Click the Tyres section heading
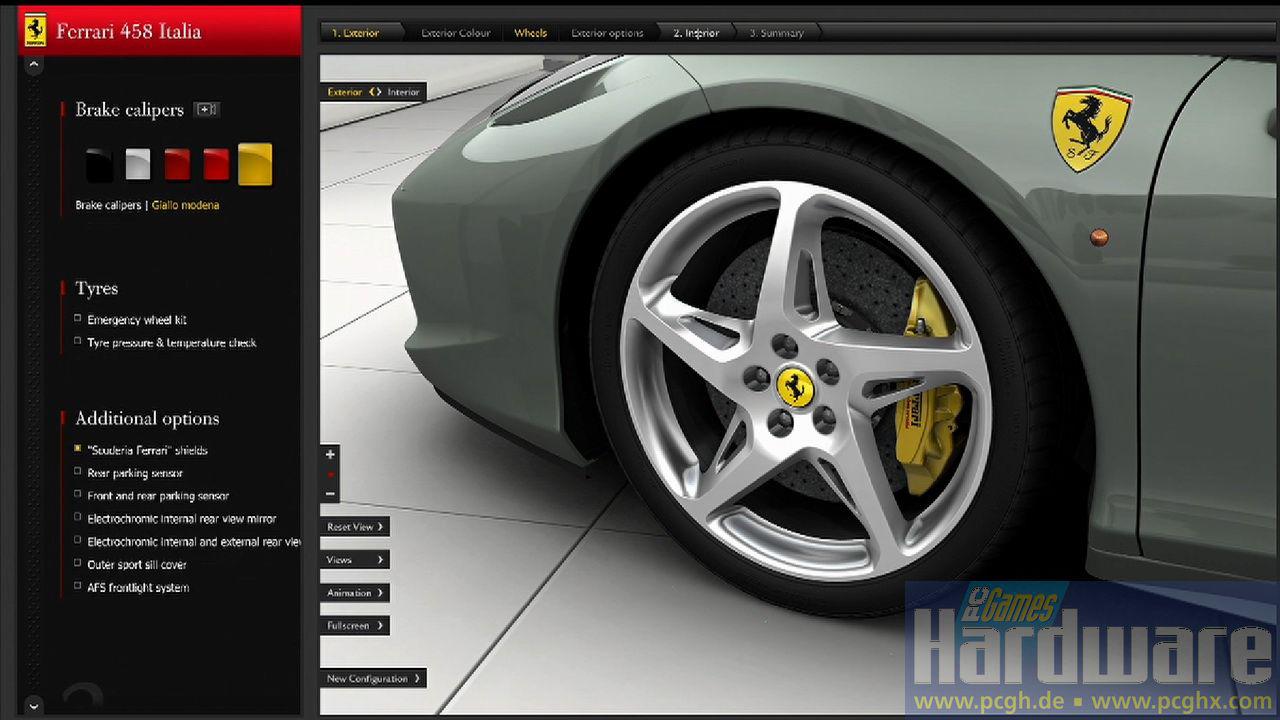The width and height of the screenshot is (1280, 720). 97,289
